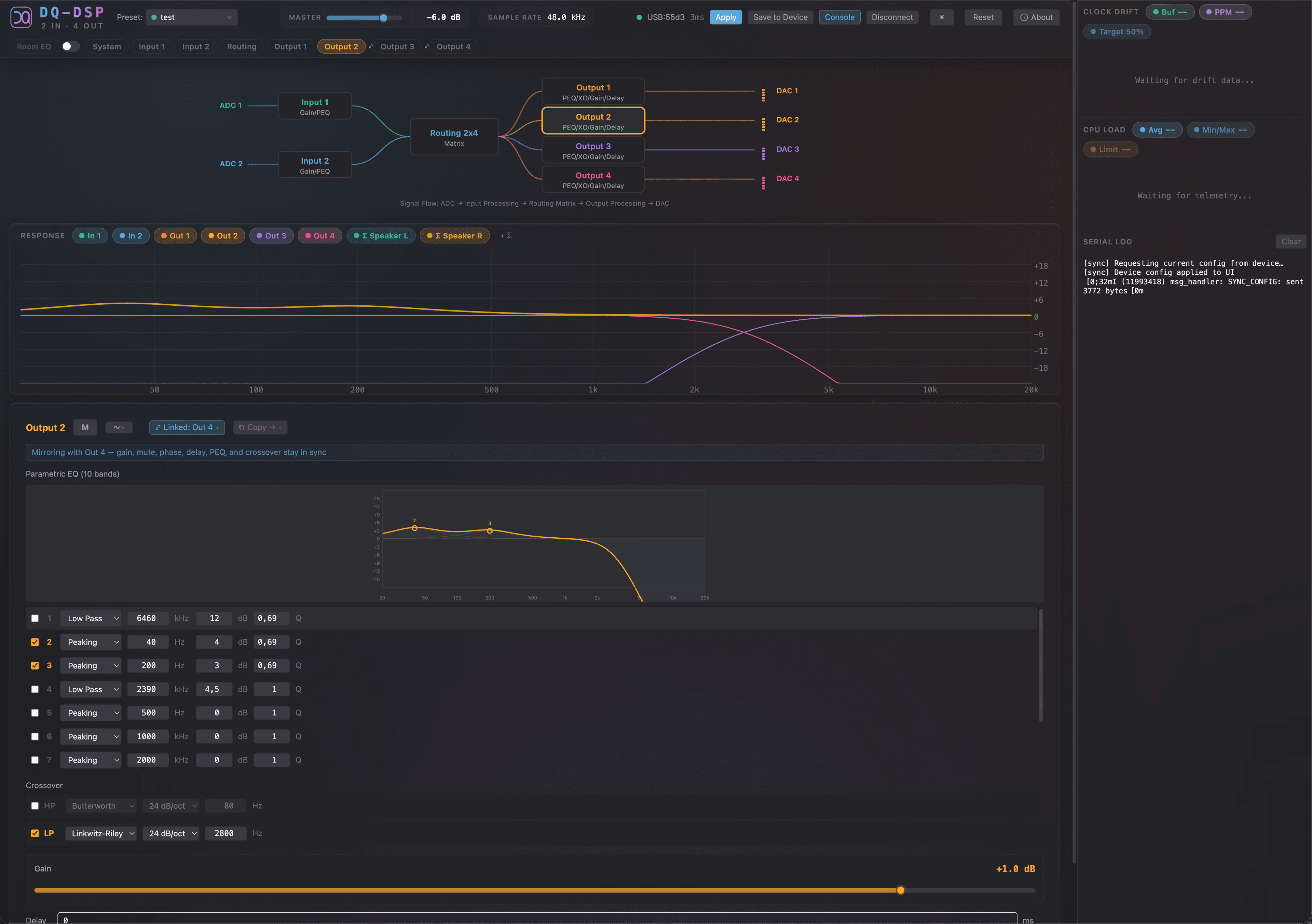This screenshot has height=924, width=1312.
Task: Open the LP Linkwitz-Riley type dropdown
Action: tap(101, 833)
